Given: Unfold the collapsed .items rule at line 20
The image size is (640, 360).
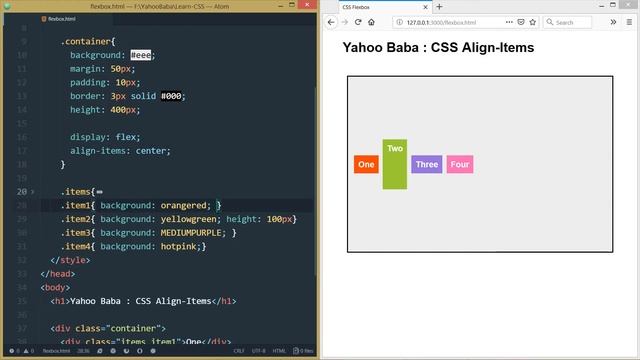Looking at the screenshot, I should pyautogui.click(x=33, y=191).
